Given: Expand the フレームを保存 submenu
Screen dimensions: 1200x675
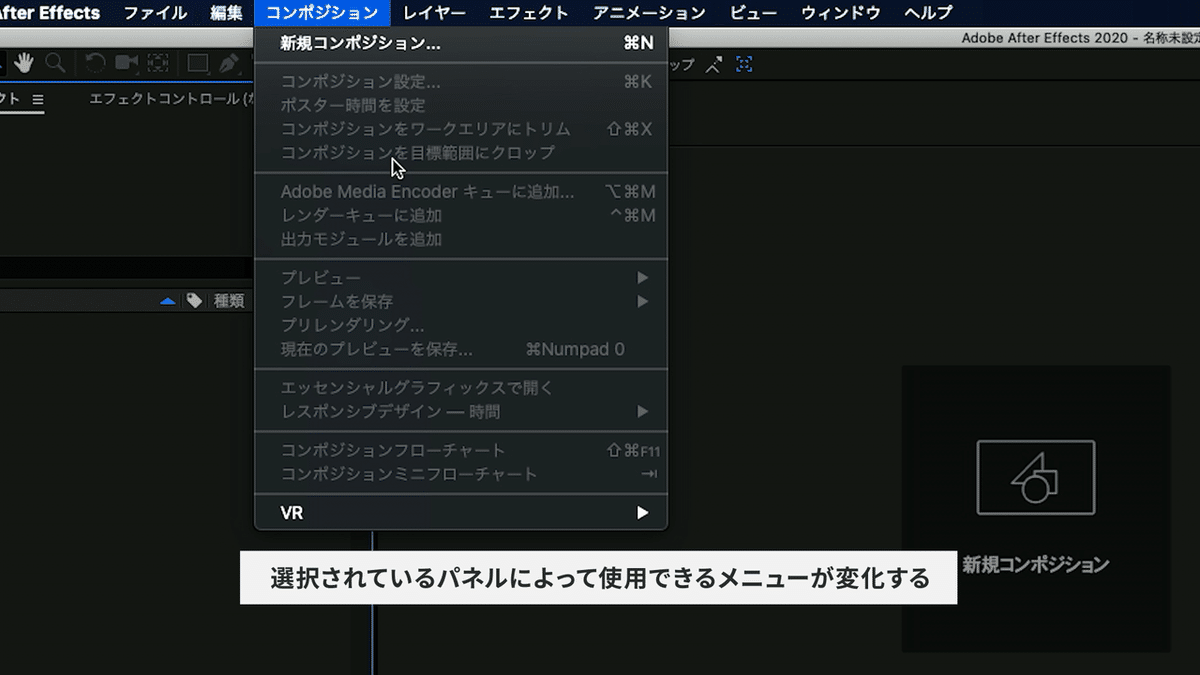Looking at the screenshot, I should tap(461, 301).
